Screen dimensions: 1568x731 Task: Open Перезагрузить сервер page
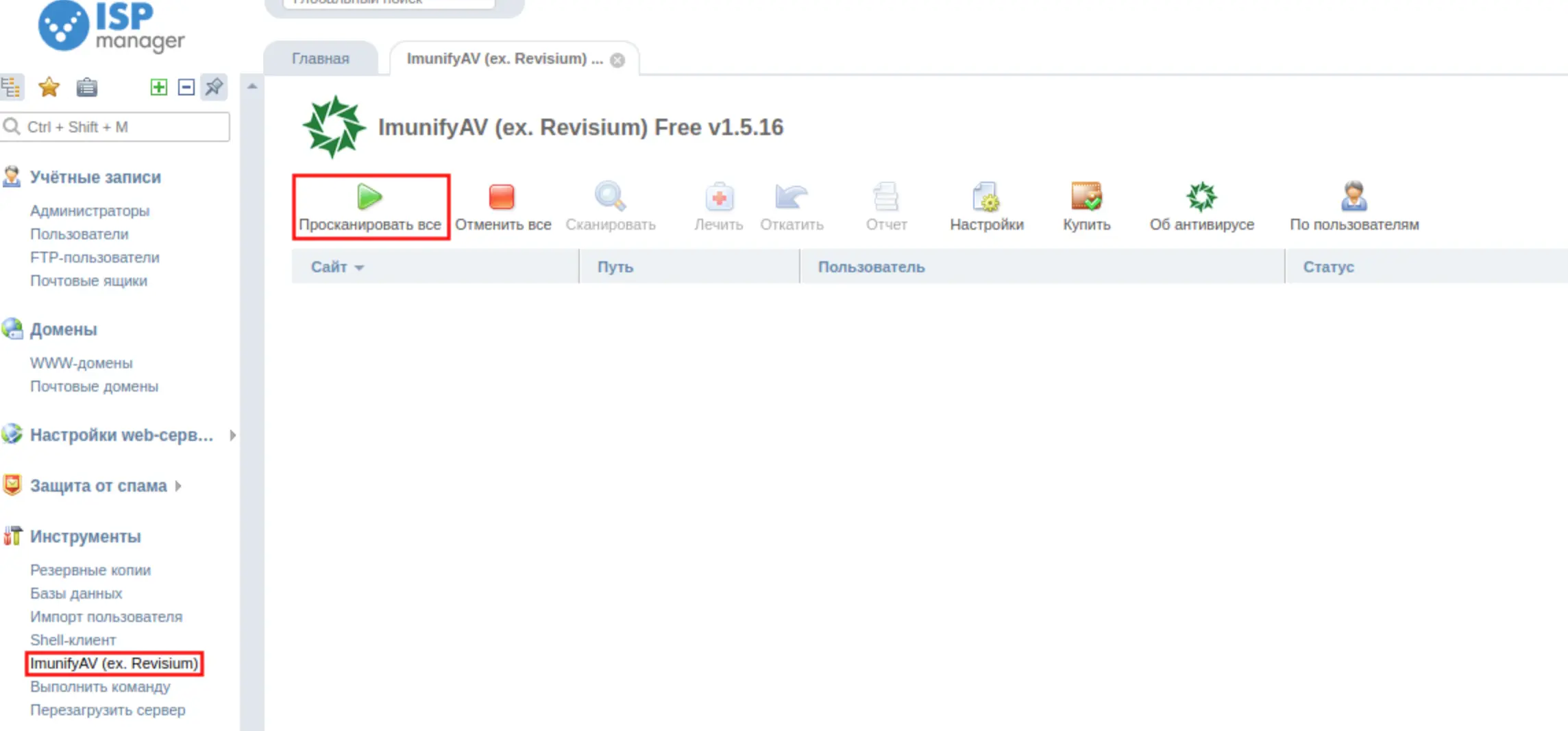pyautogui.click(x=108, y=710)
